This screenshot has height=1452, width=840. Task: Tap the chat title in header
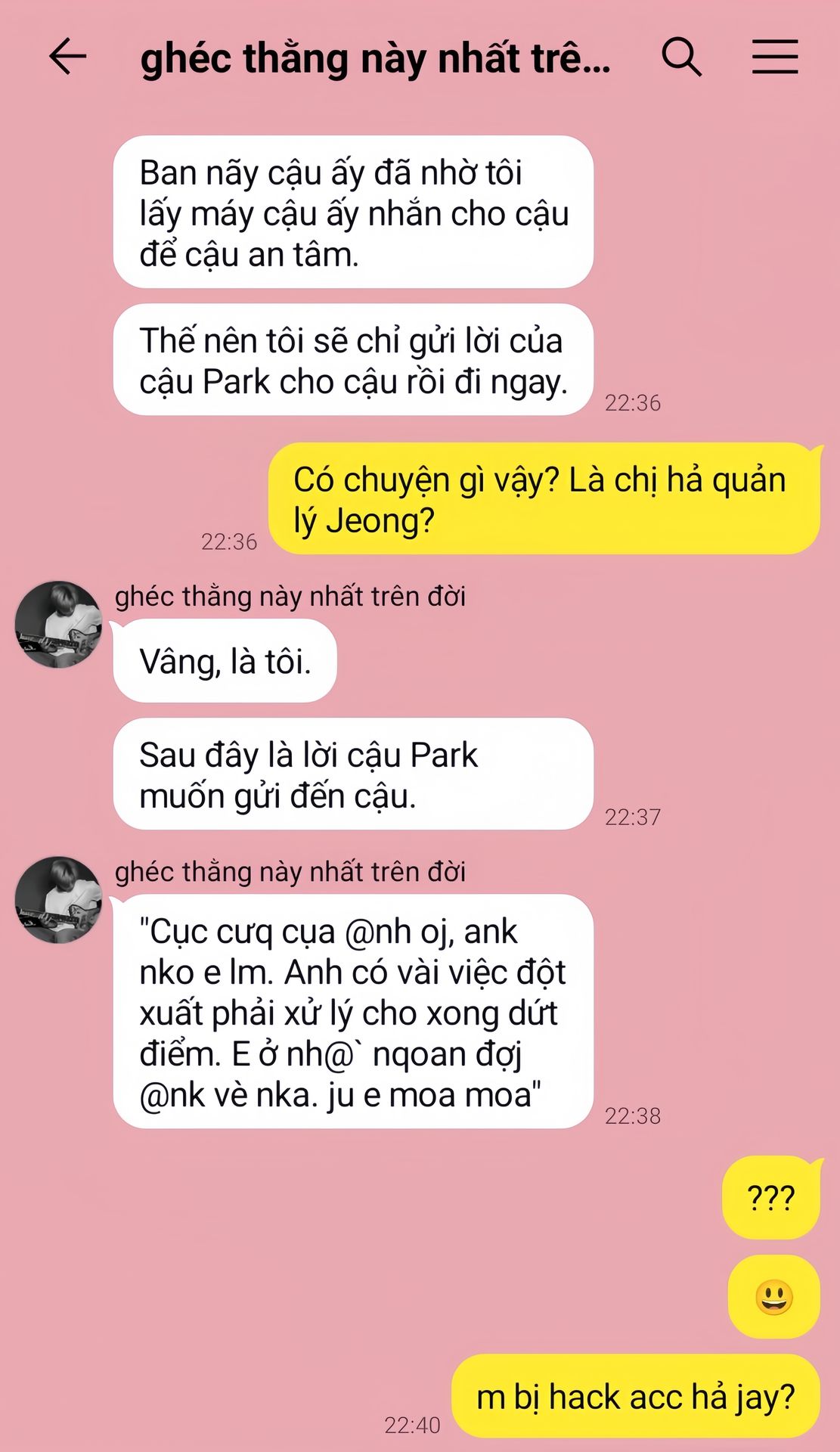(376, 59)
